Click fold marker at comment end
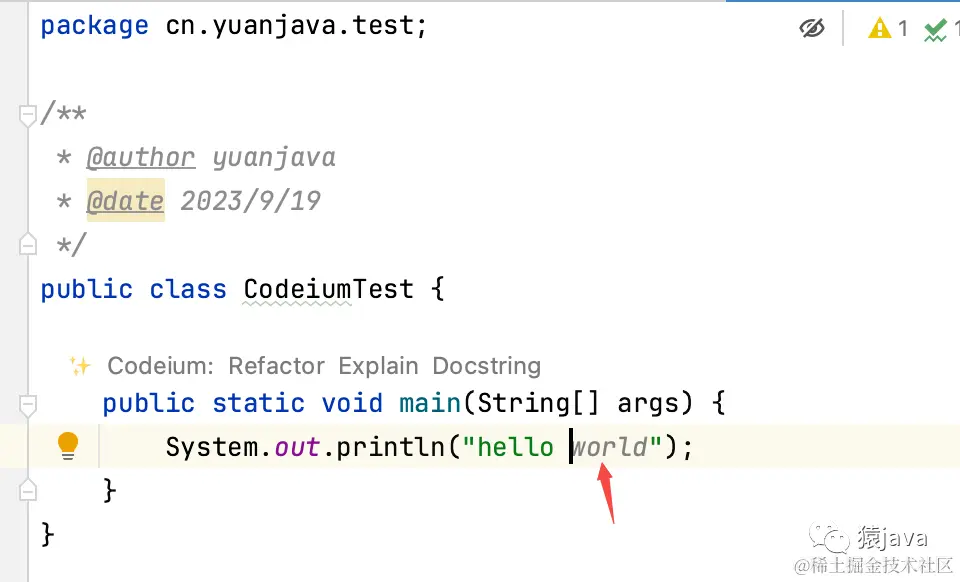The image size is (960, 582). click(28, 244)
